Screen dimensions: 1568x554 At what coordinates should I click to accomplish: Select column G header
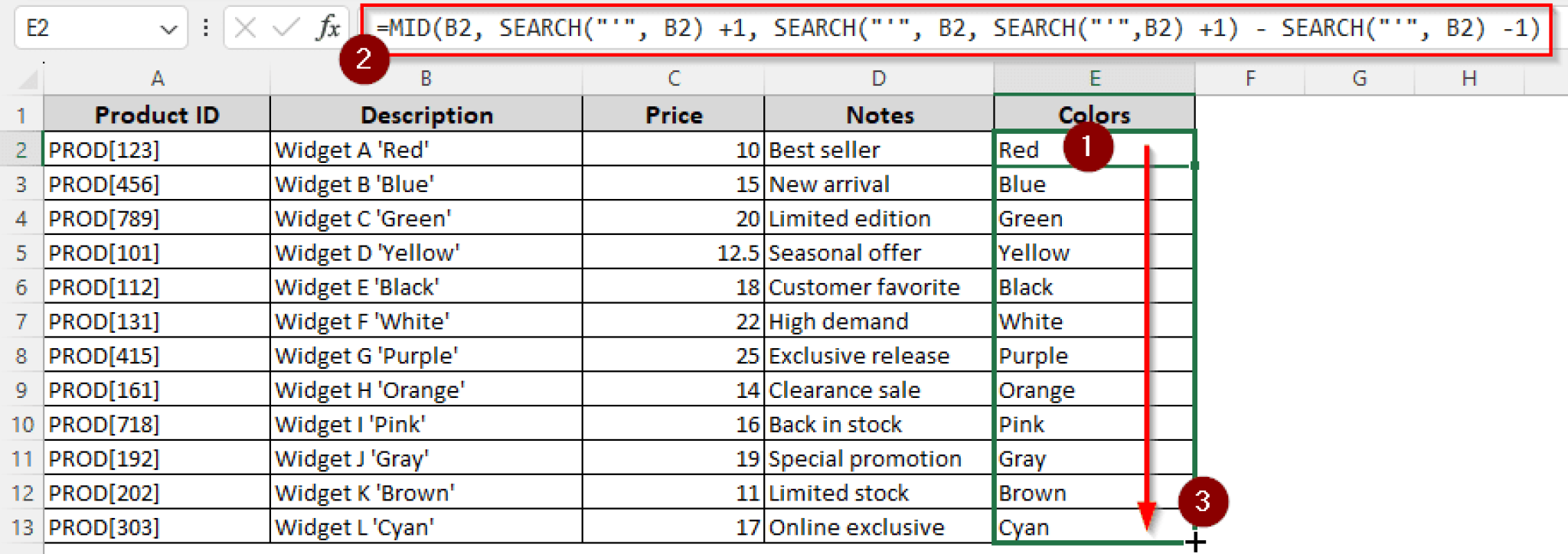pyautogui.click(x=1359, y=78)
